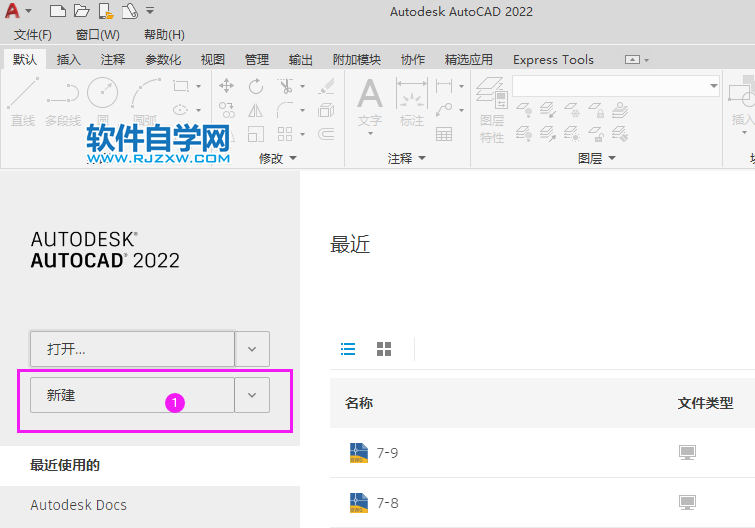Select 最近使用的 in the sidebar
Image resolution: width=755 pixels, height=528 pixels.
[150, 465]
